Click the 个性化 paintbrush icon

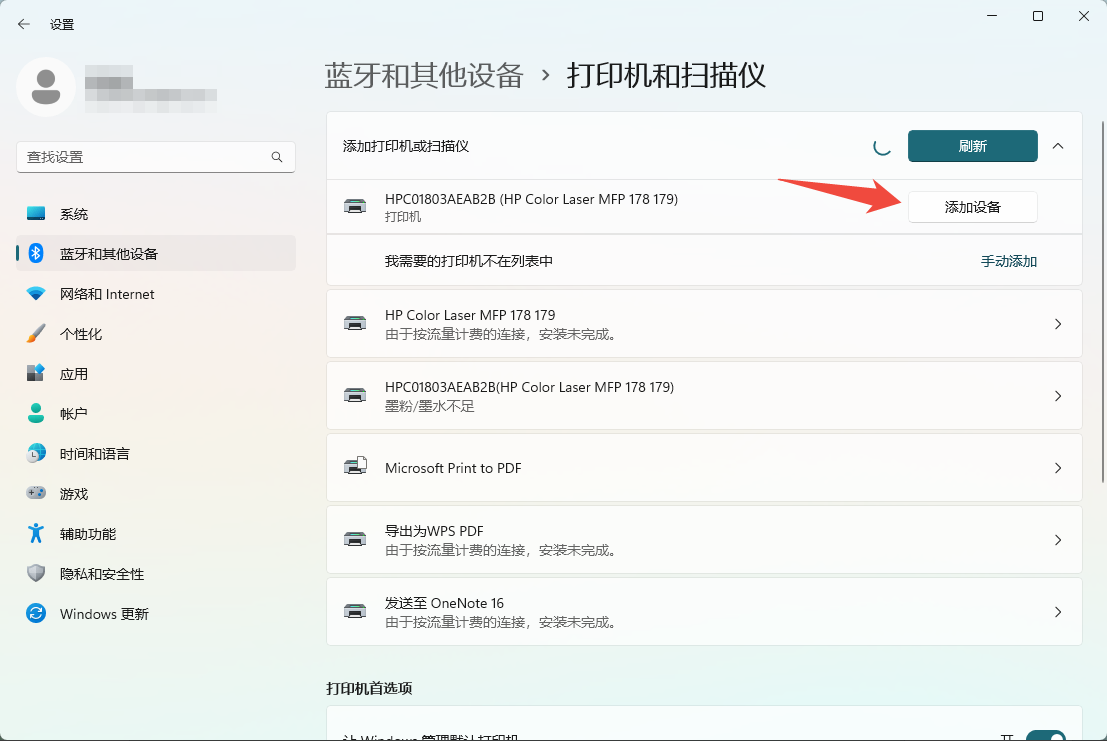36,334
